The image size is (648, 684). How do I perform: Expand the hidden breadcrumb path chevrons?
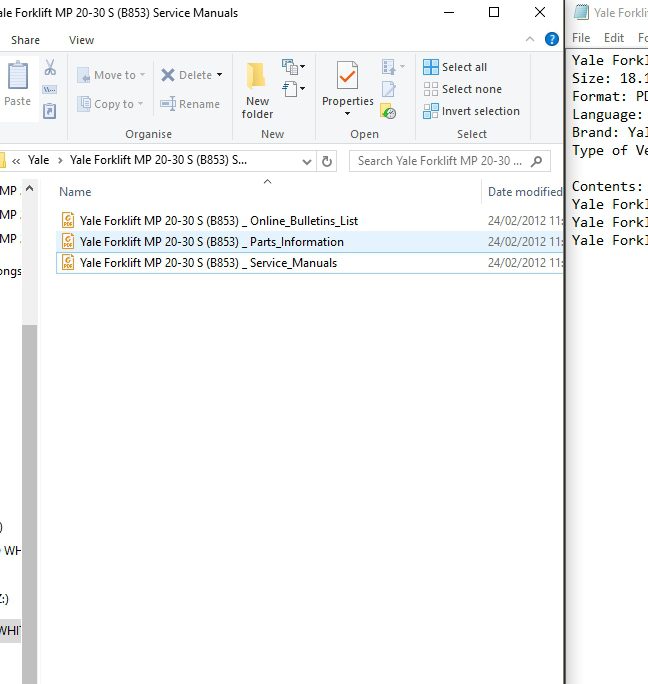pos(16,161)
